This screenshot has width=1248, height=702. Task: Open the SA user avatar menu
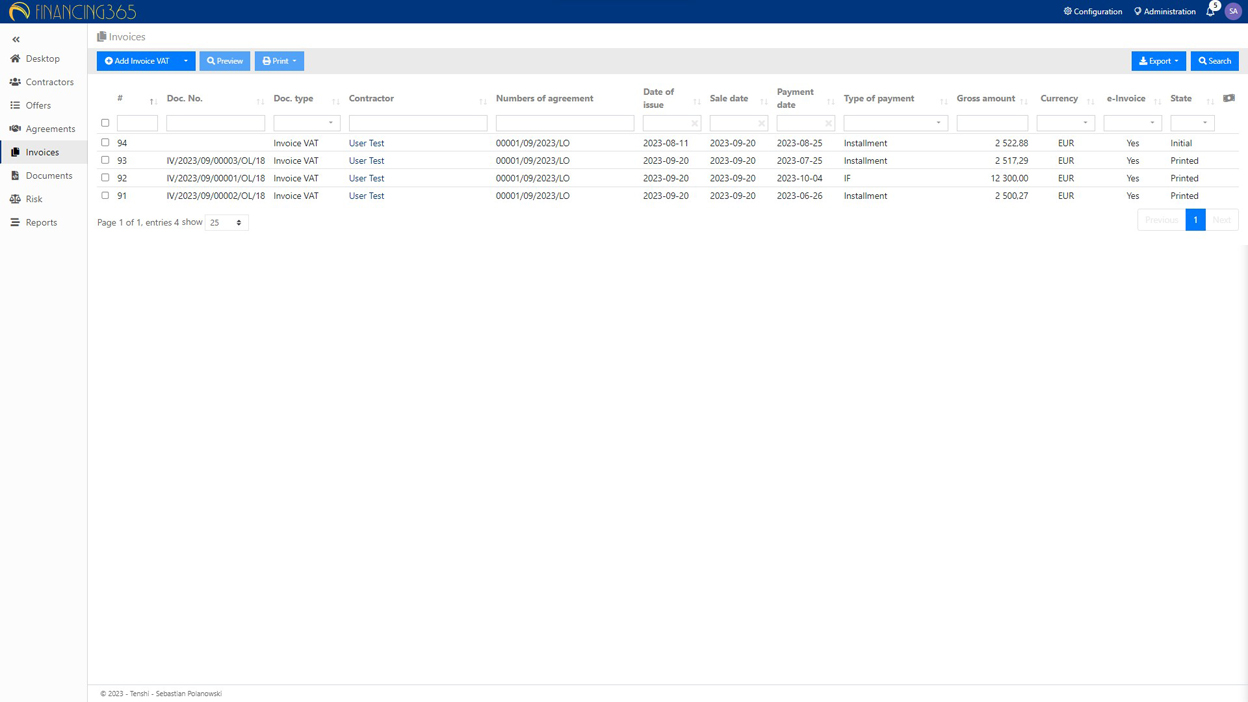point(1233,11)
